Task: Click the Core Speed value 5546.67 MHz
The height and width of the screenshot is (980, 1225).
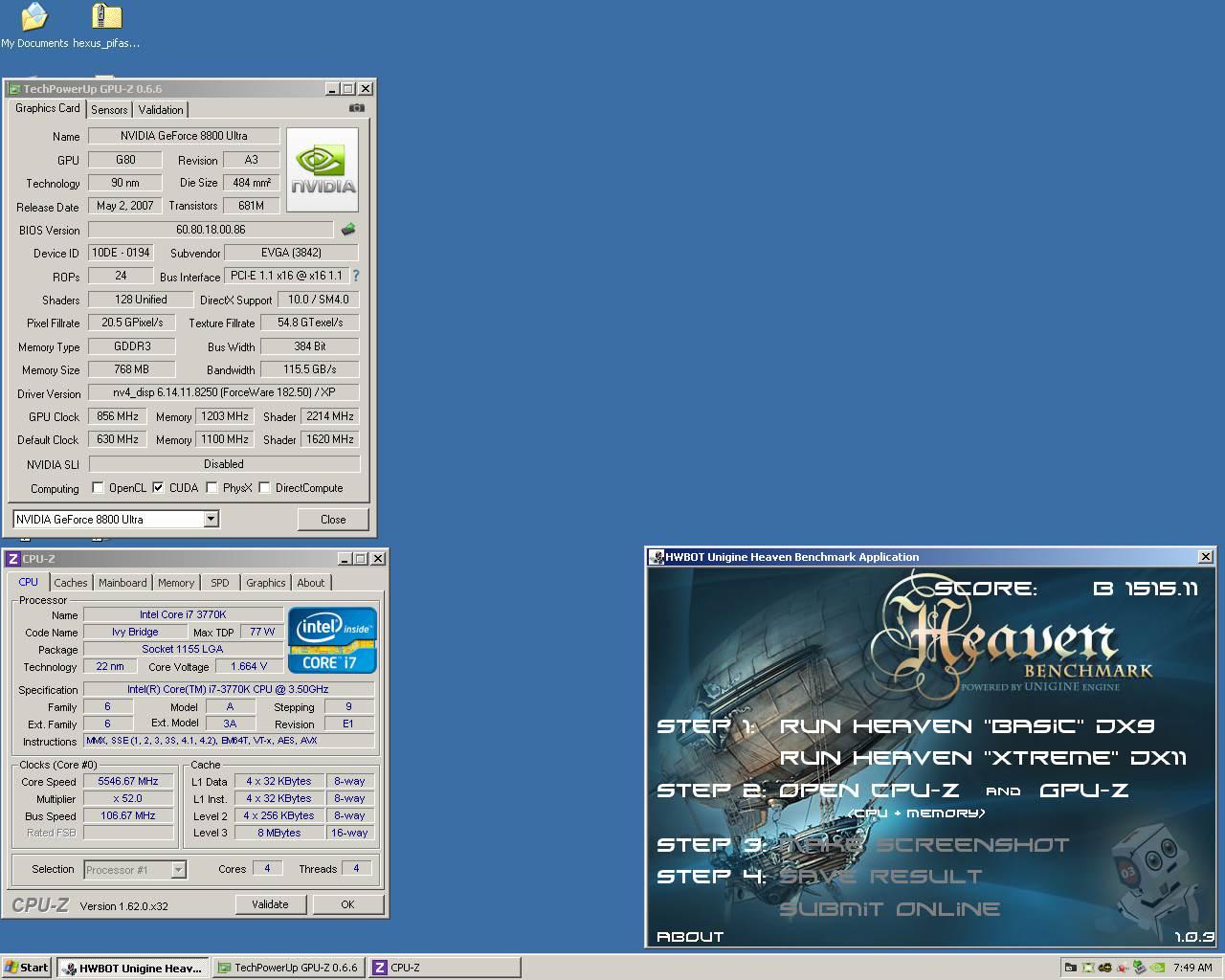Action: [128, 781]
